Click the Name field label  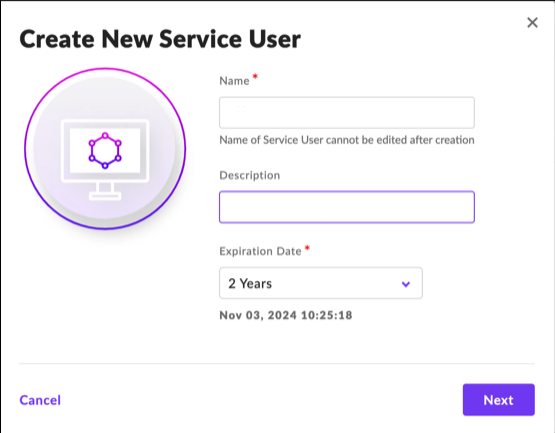[x=234, y=81]
